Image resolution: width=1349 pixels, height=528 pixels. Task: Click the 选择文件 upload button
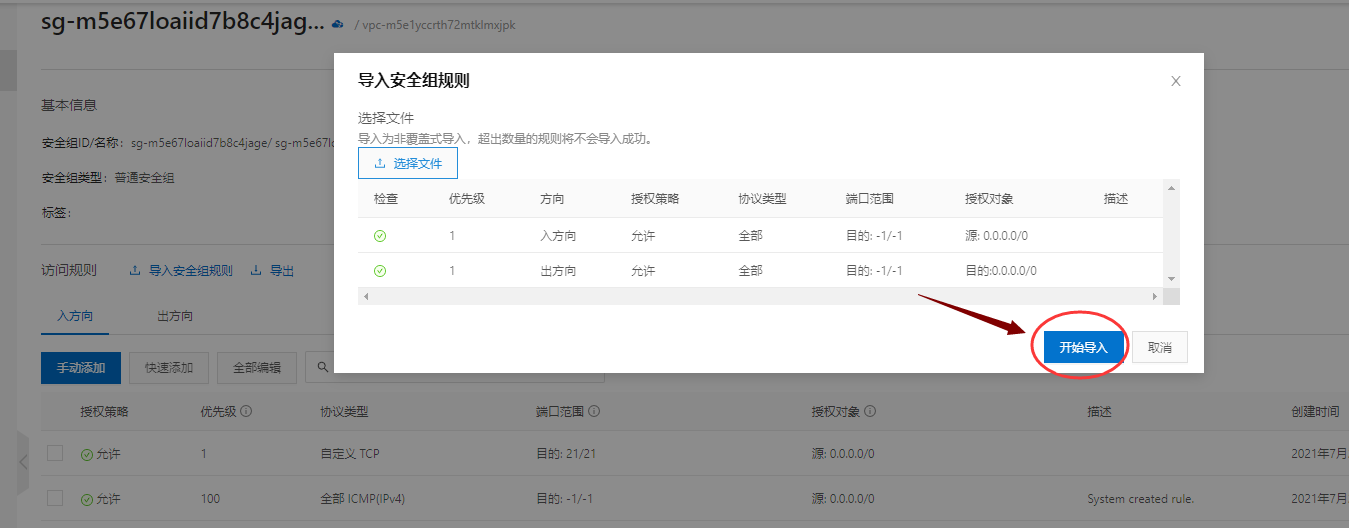[x=408, y=163]
